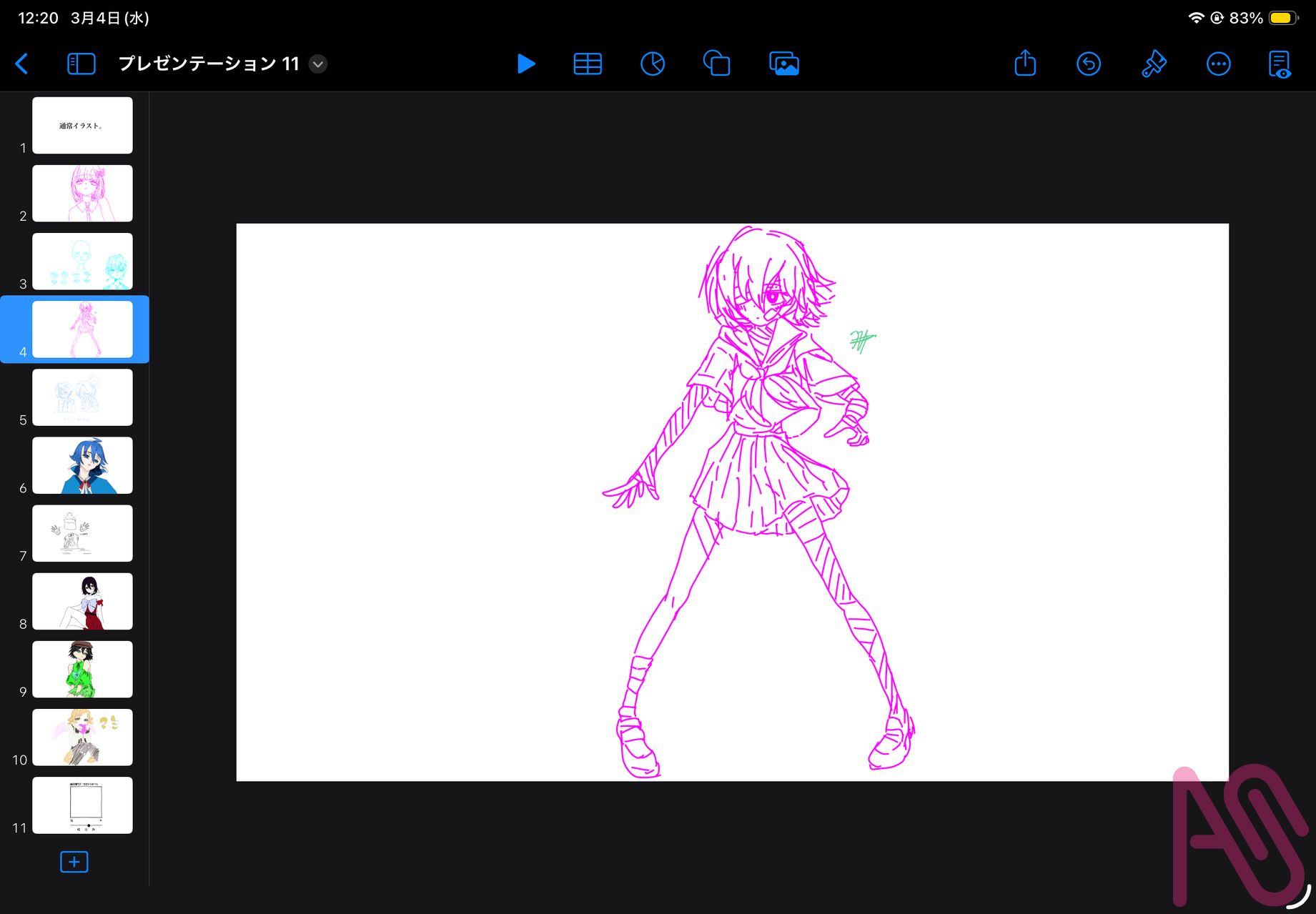Open the chart insertion menu
Viewport: 1316px width, 914px height.
pyautogui.click(x=652, y=64)
